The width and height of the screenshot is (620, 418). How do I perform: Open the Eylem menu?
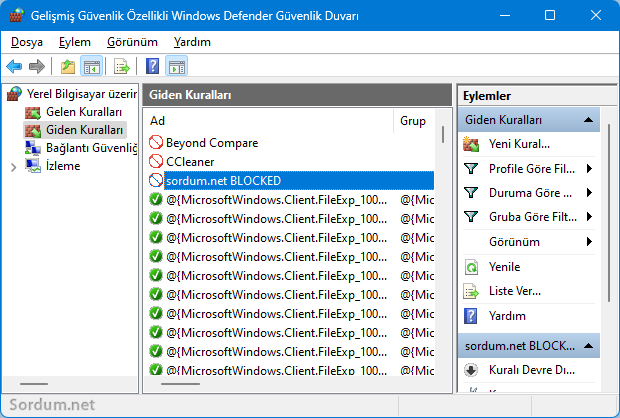75,42
